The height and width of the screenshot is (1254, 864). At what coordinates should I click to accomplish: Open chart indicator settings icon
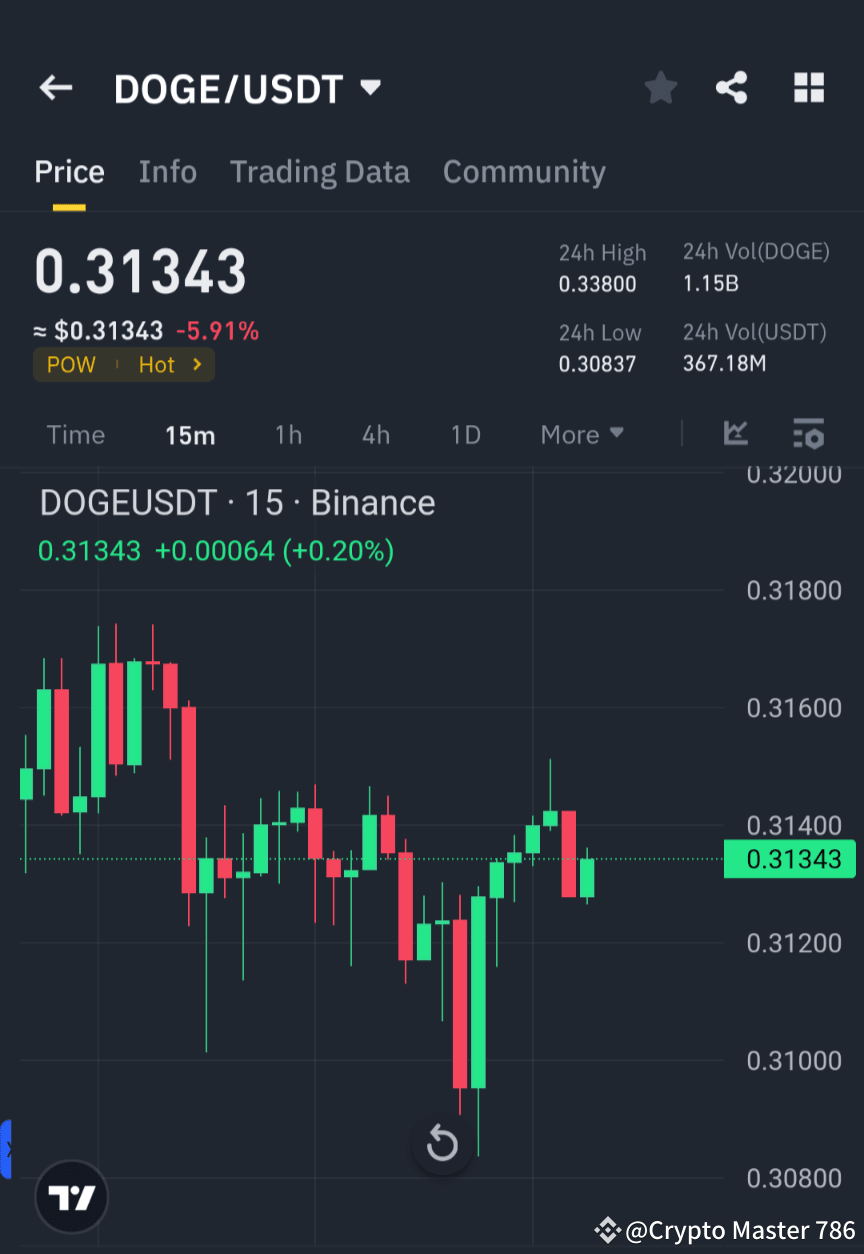point(809,434)
